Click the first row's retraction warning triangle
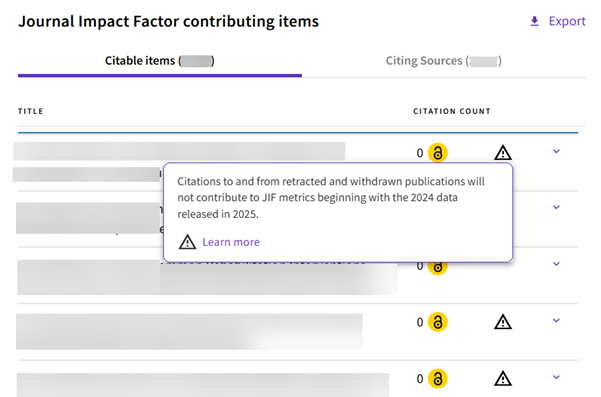This screenshot has width=601, height=397. 502,153
